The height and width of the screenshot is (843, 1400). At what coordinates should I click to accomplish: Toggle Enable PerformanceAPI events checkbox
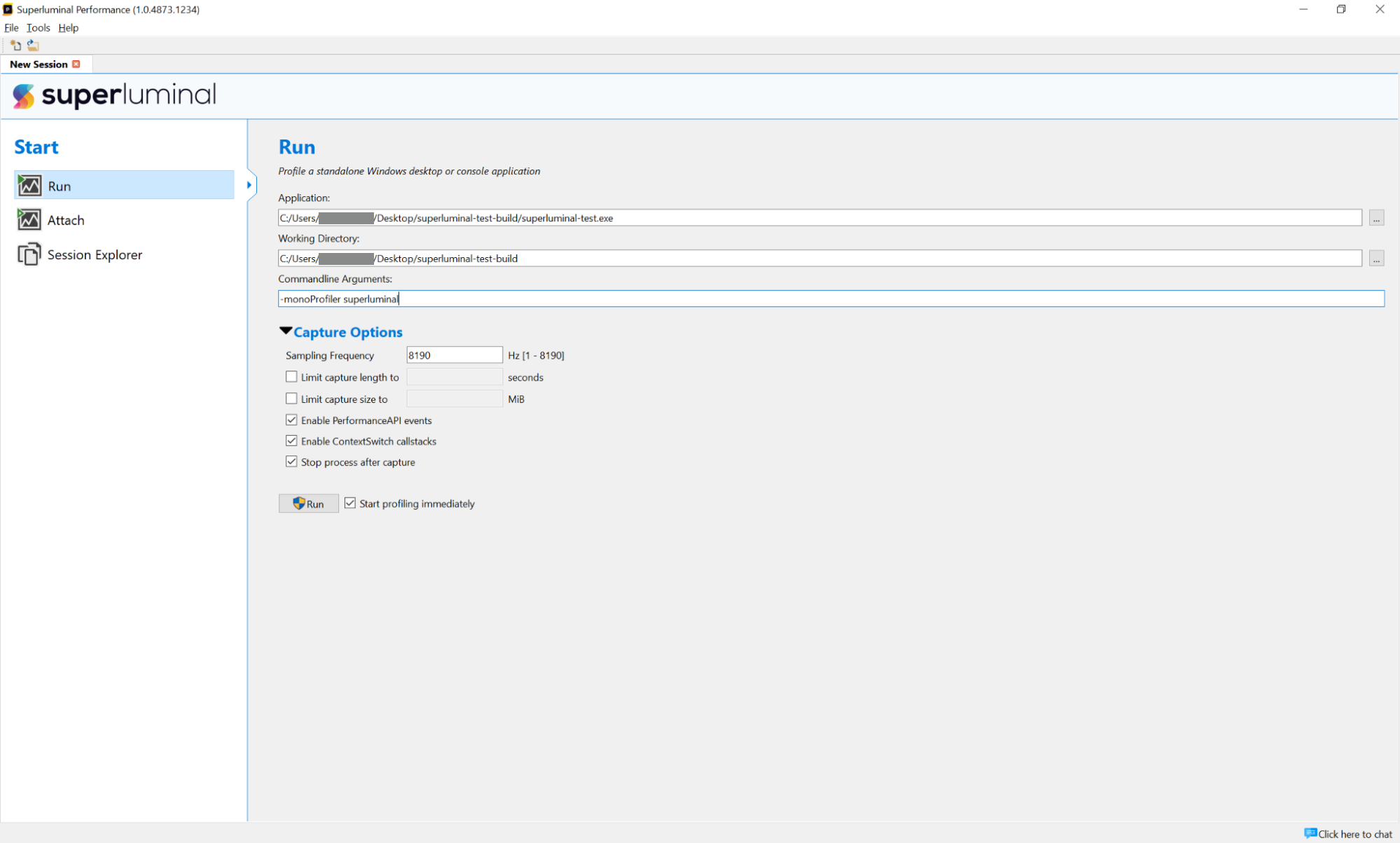[291, 420]
